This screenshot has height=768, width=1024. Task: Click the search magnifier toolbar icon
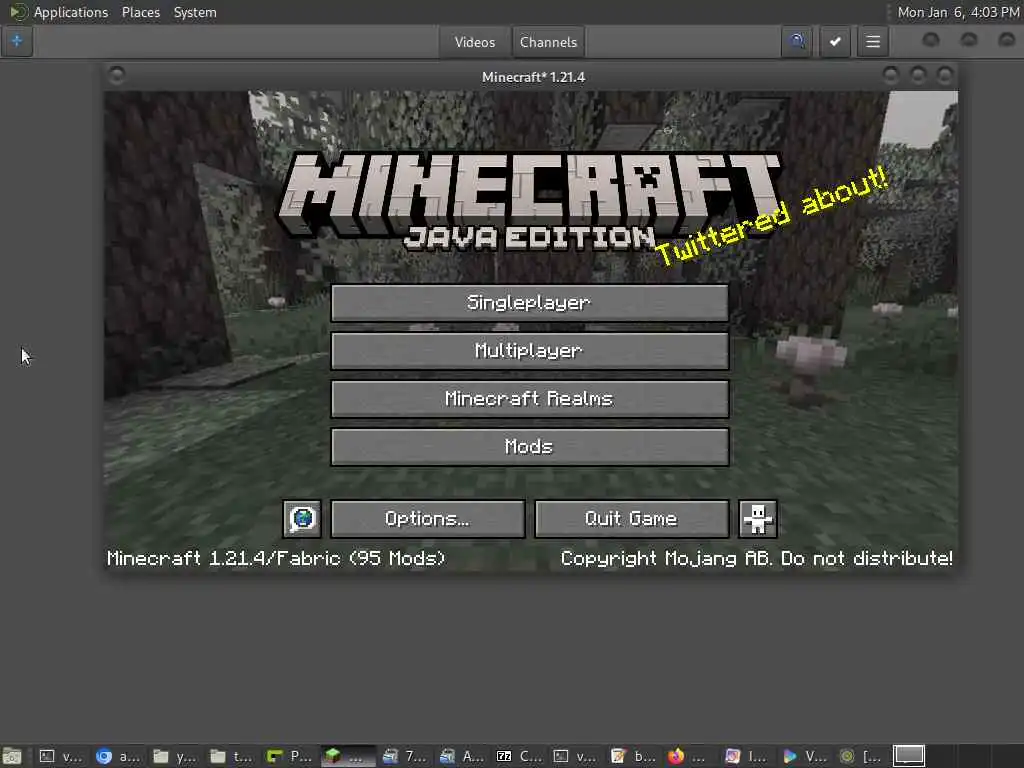797,42
